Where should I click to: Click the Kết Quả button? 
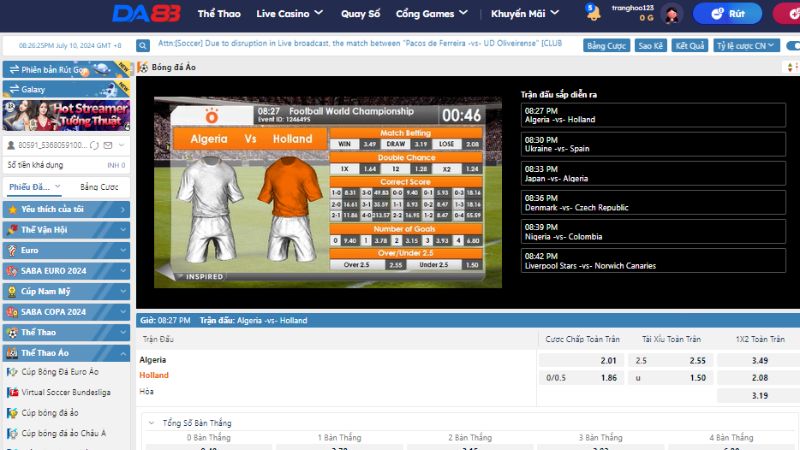[x=689, y=46]
